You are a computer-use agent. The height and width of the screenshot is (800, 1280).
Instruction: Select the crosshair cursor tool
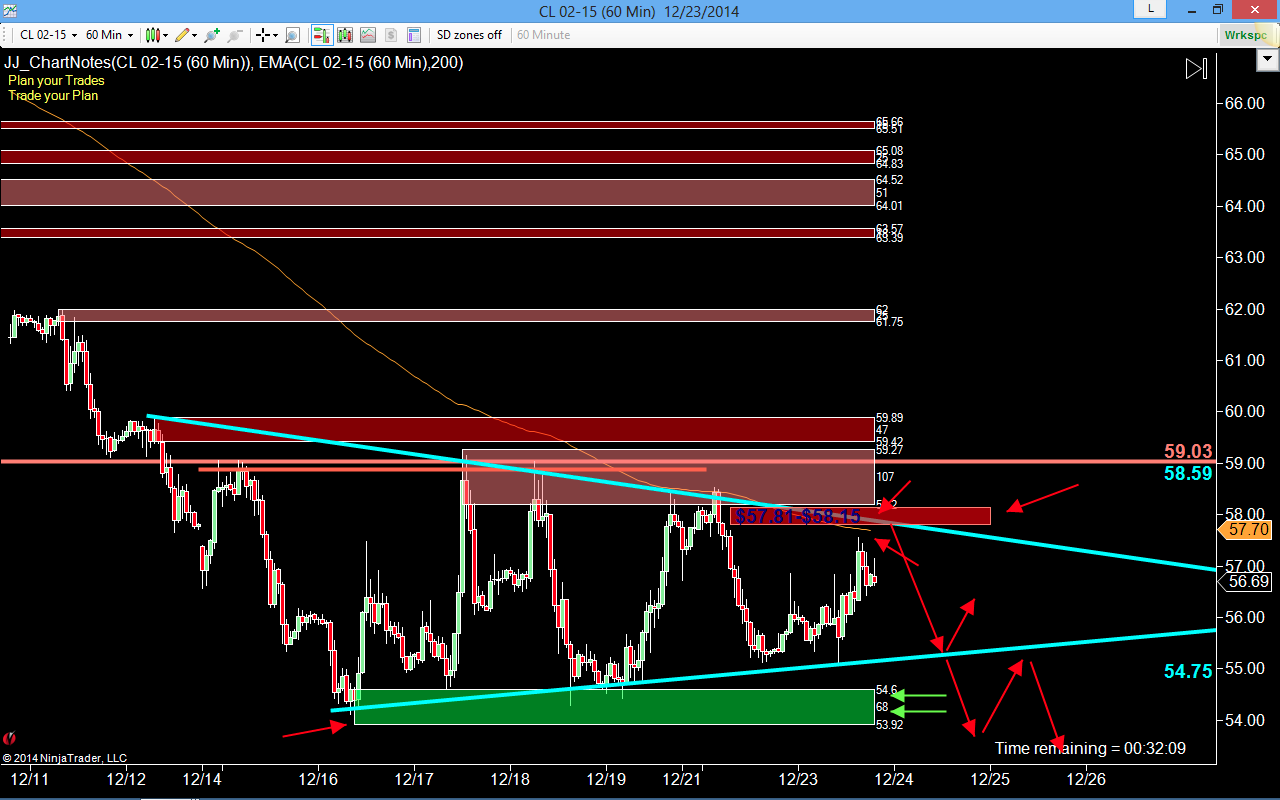click(x=267, y=35)
